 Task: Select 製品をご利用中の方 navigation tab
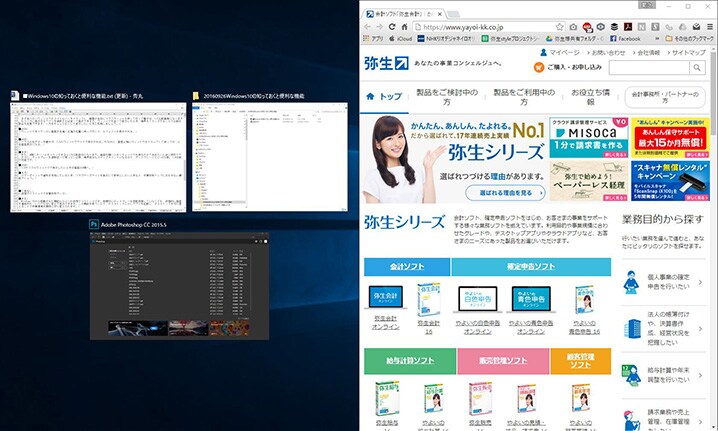(524, 97)
